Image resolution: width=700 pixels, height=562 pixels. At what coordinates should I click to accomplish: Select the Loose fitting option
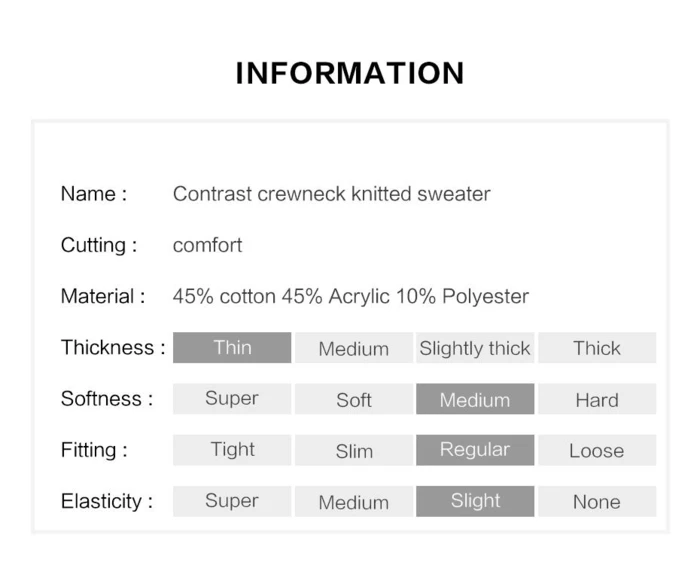pos(597,450)
